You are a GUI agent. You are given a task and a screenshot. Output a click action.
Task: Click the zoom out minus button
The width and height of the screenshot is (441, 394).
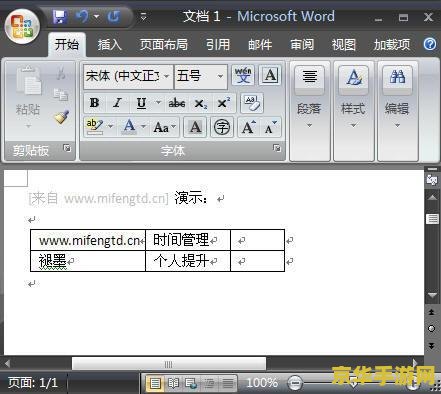pyautogui.click(x=295, y=382)
